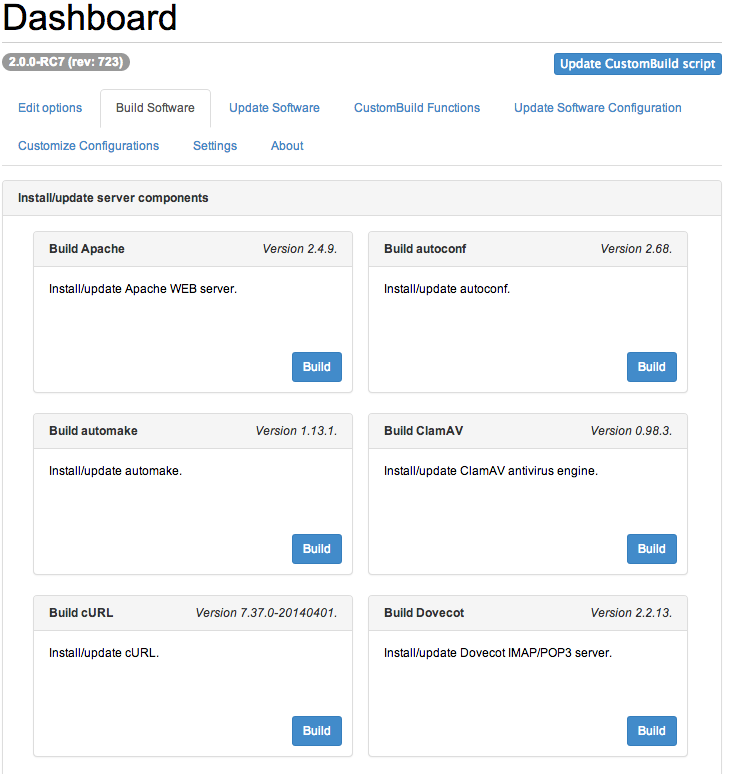Go to Update Software Configuration tab

597,108
